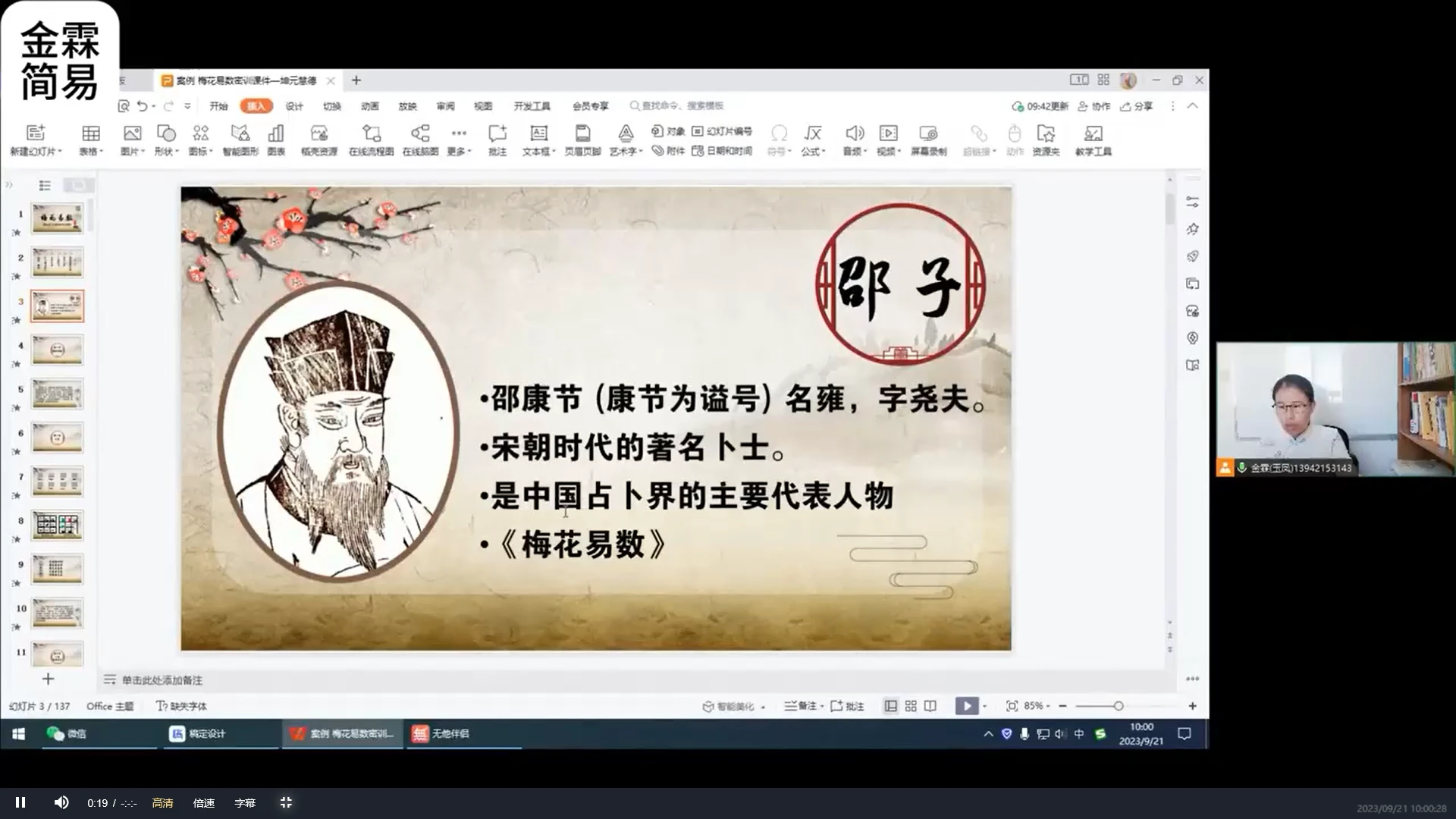This screenshot has height=819, width=1456.
Task: Switch to the 动画 animation tab
Action: tap(370, 106)
